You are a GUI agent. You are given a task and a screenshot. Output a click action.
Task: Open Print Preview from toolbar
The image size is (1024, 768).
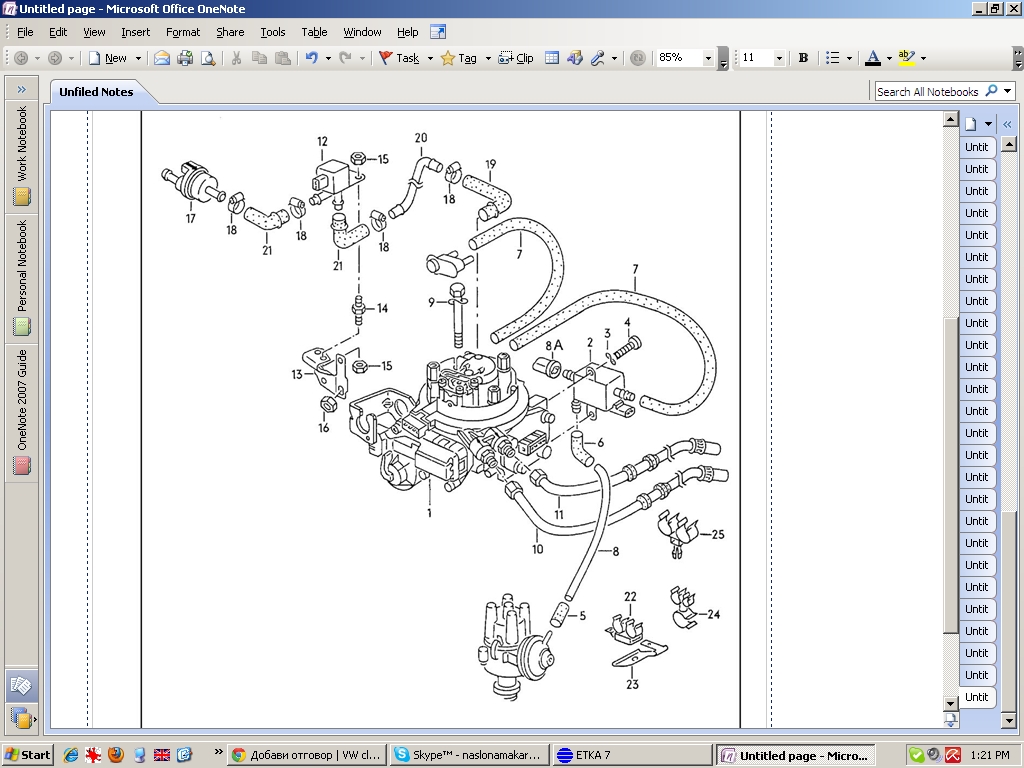click(x=207, y=58)
